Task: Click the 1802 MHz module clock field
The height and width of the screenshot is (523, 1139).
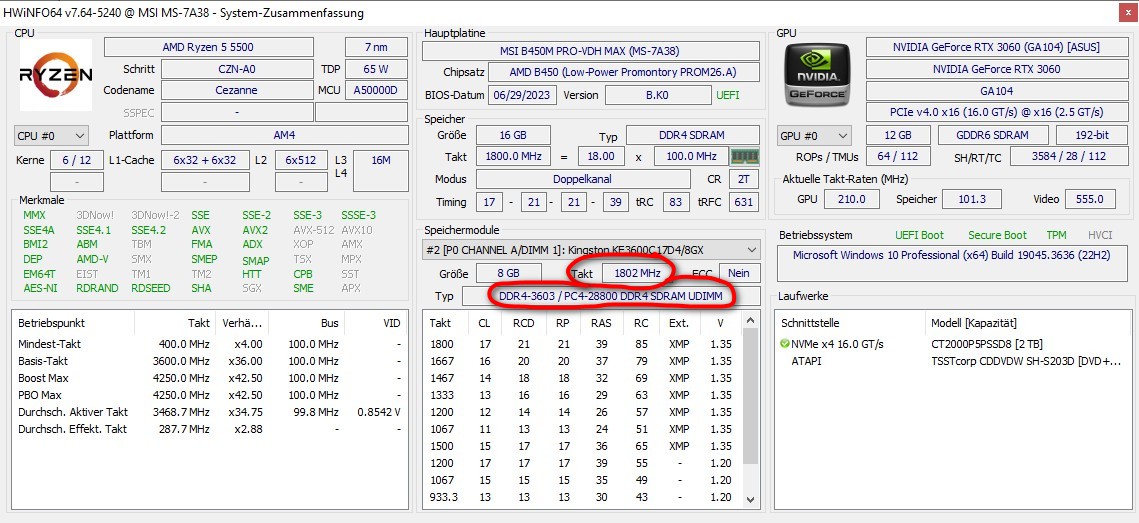Action: [x=636, y=273]
